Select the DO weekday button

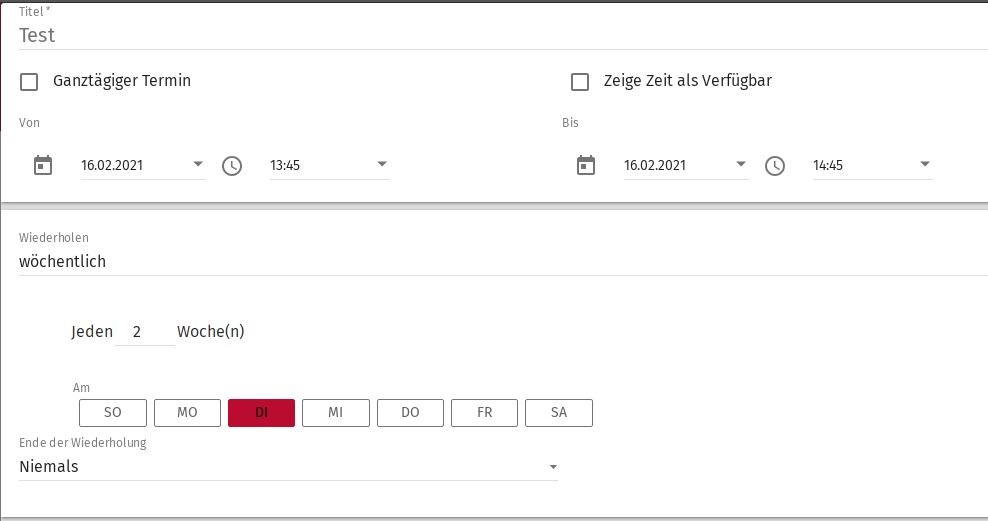(x=410, y=413)
